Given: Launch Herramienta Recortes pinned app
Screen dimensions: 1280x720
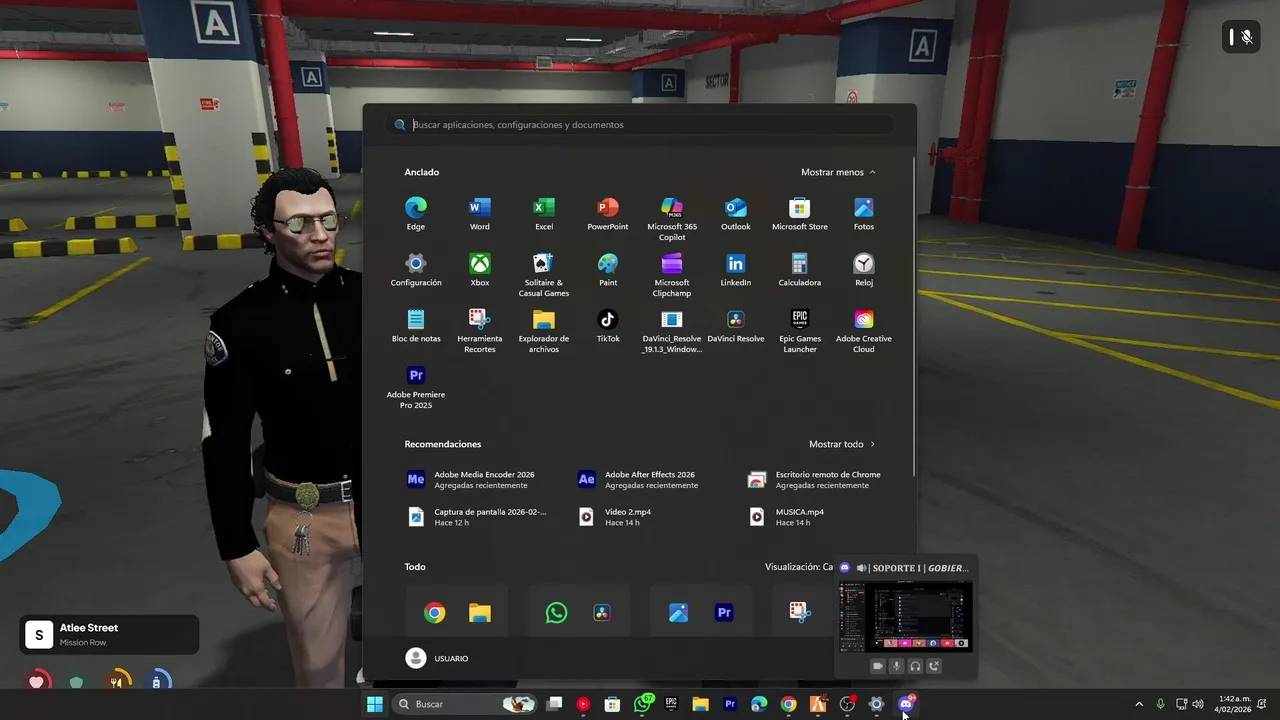Looking at the screenshot, I should tap(480, 330).
